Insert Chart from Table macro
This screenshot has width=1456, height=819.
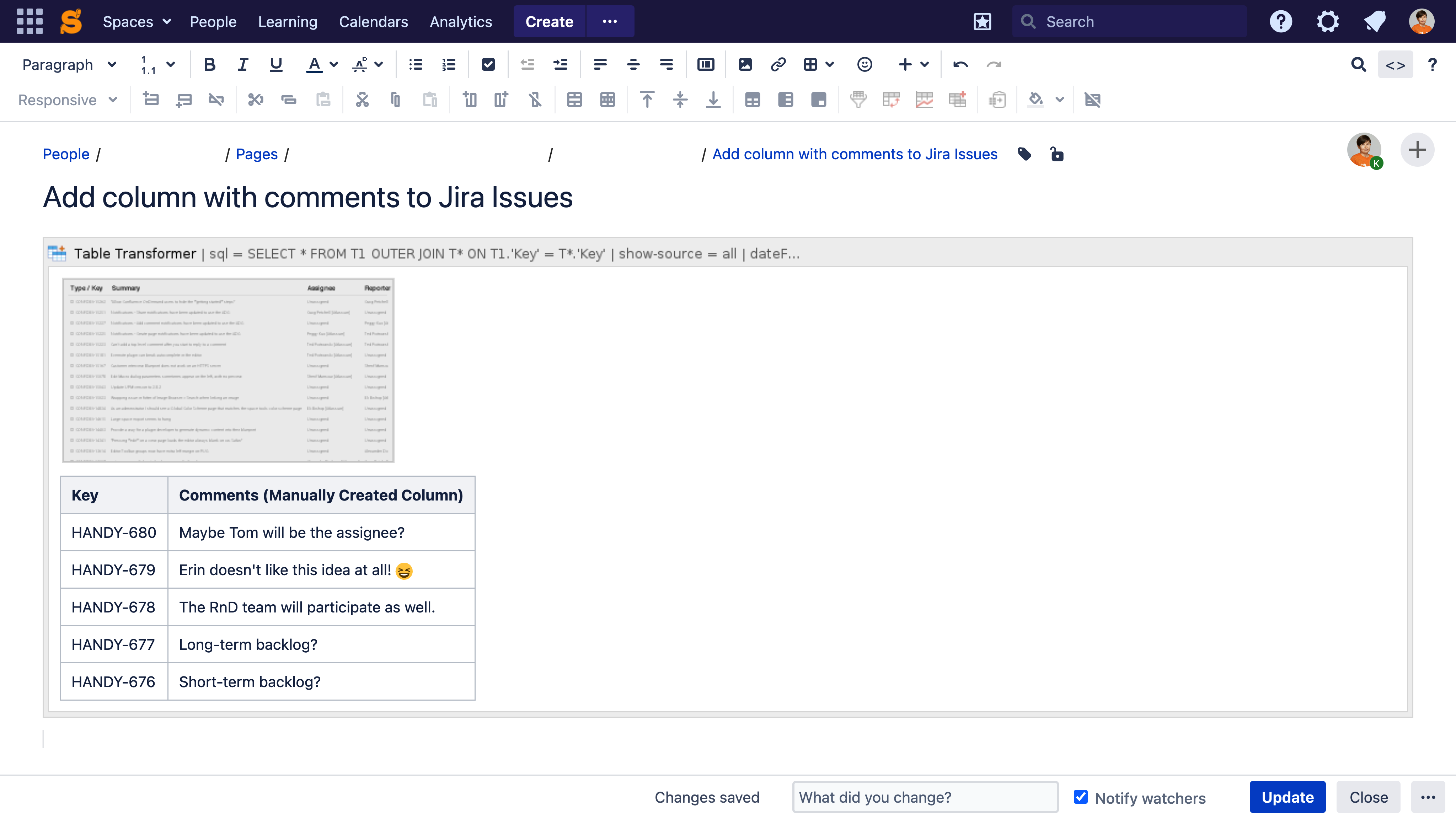coord(925,100)
